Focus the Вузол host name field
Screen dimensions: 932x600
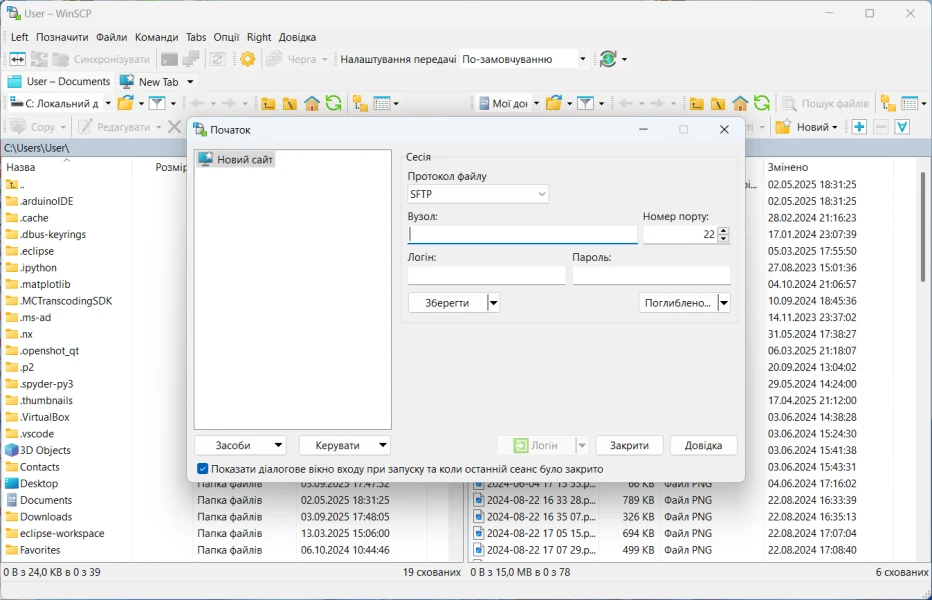(x=522, y=234)
